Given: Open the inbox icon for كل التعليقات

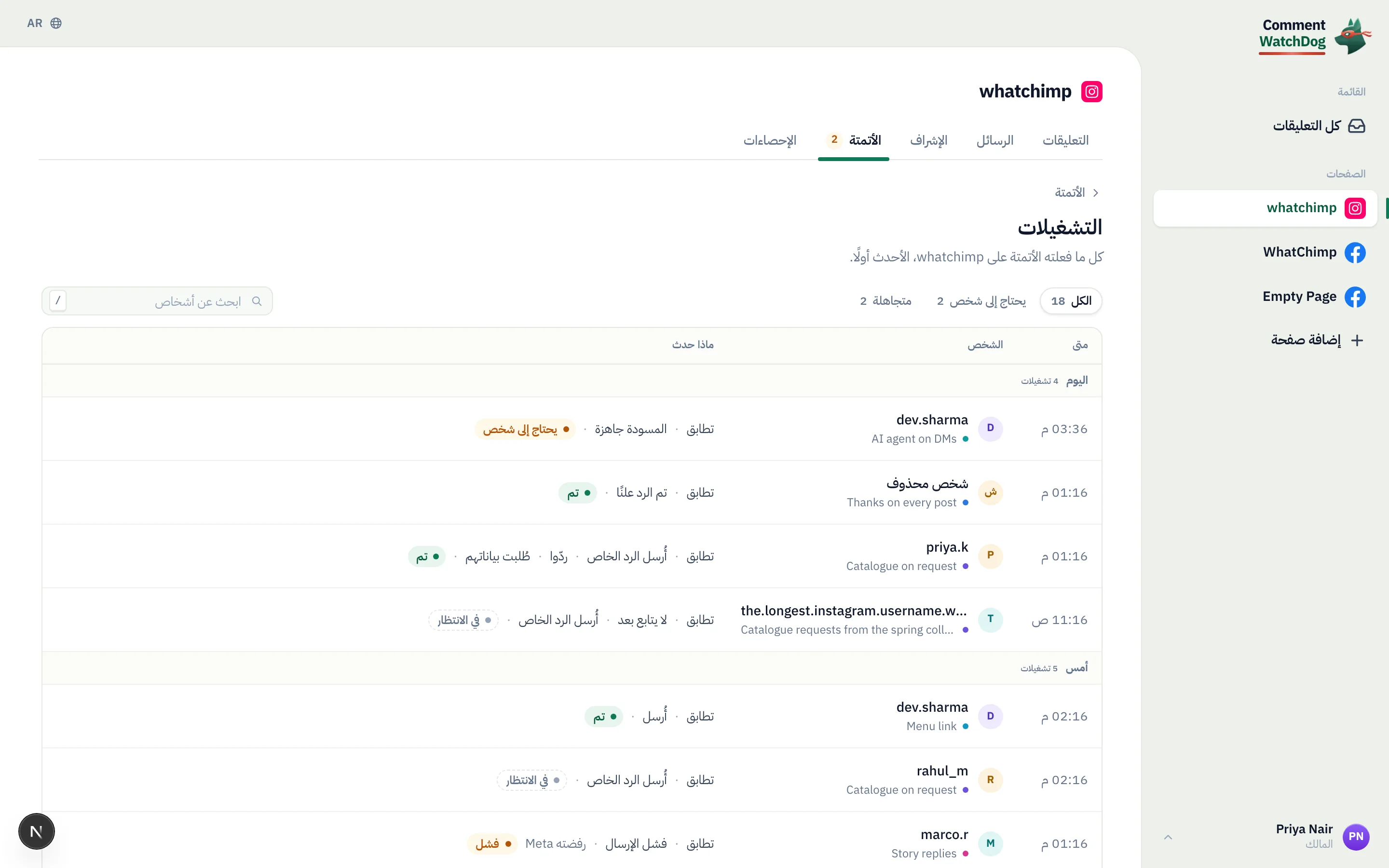Looking at the screenshot, I should pos(1356,126).
